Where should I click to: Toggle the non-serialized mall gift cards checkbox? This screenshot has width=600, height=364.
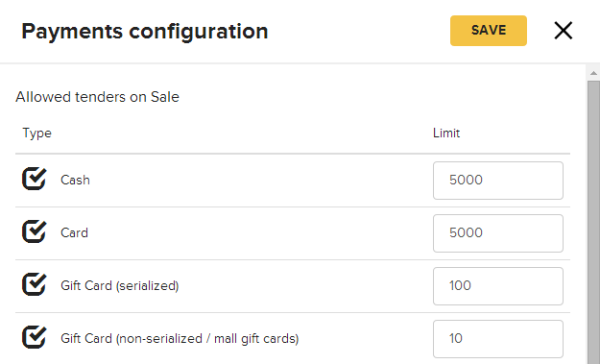pos(34,337)
